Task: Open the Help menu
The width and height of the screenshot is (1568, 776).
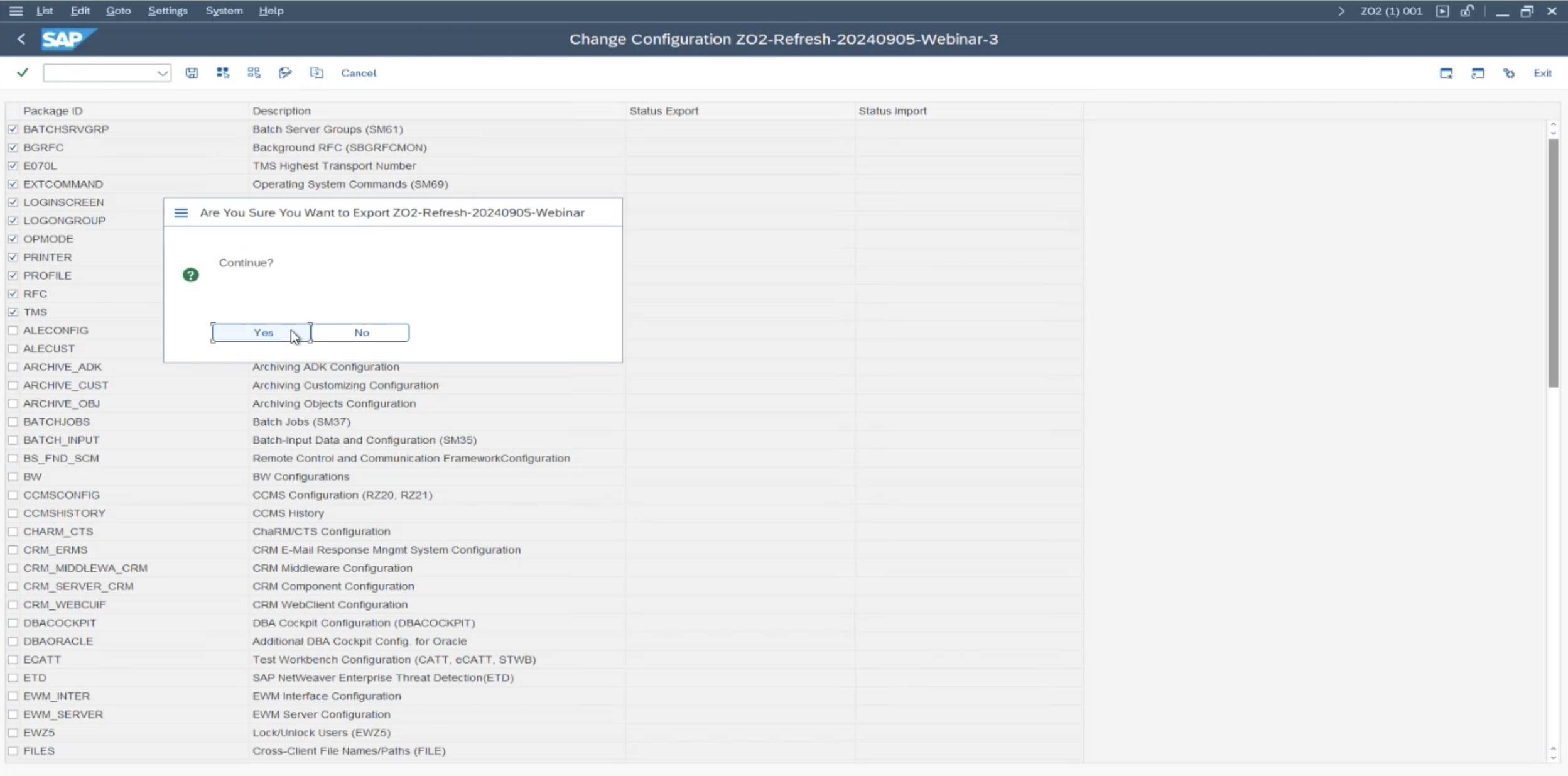Action: [x=271, y=11]
